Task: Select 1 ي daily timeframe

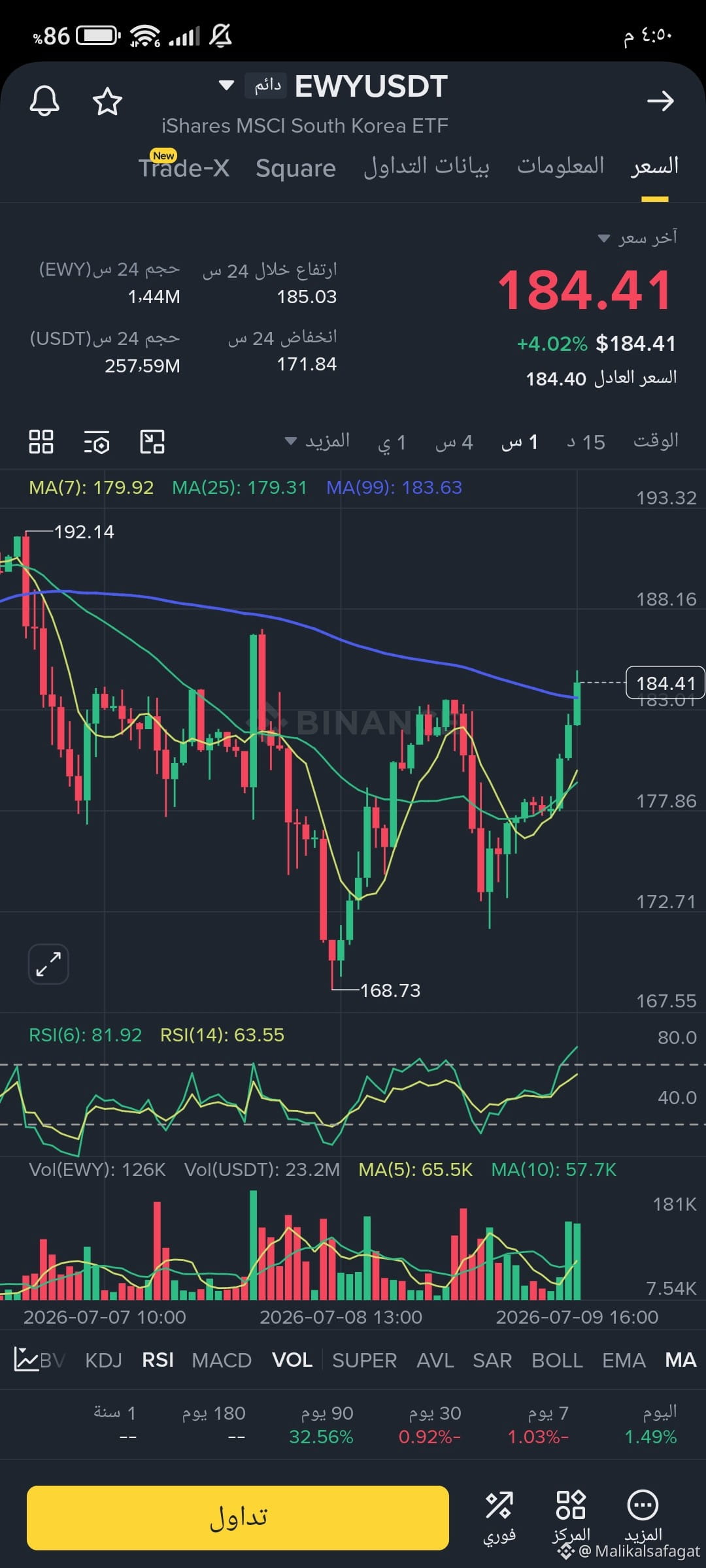Action: coord(392,442)
